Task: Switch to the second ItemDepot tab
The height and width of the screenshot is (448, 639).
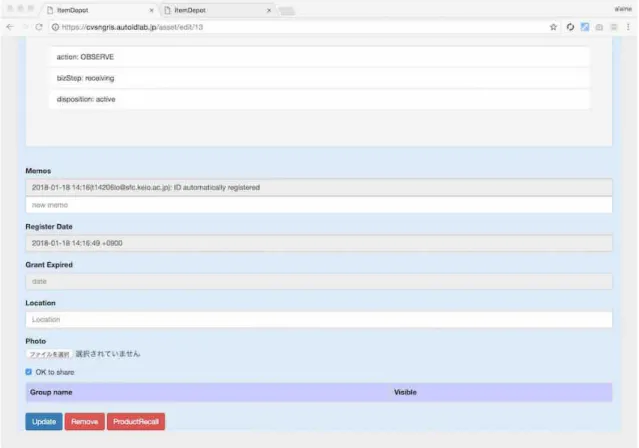Action: tap(217, 10)
